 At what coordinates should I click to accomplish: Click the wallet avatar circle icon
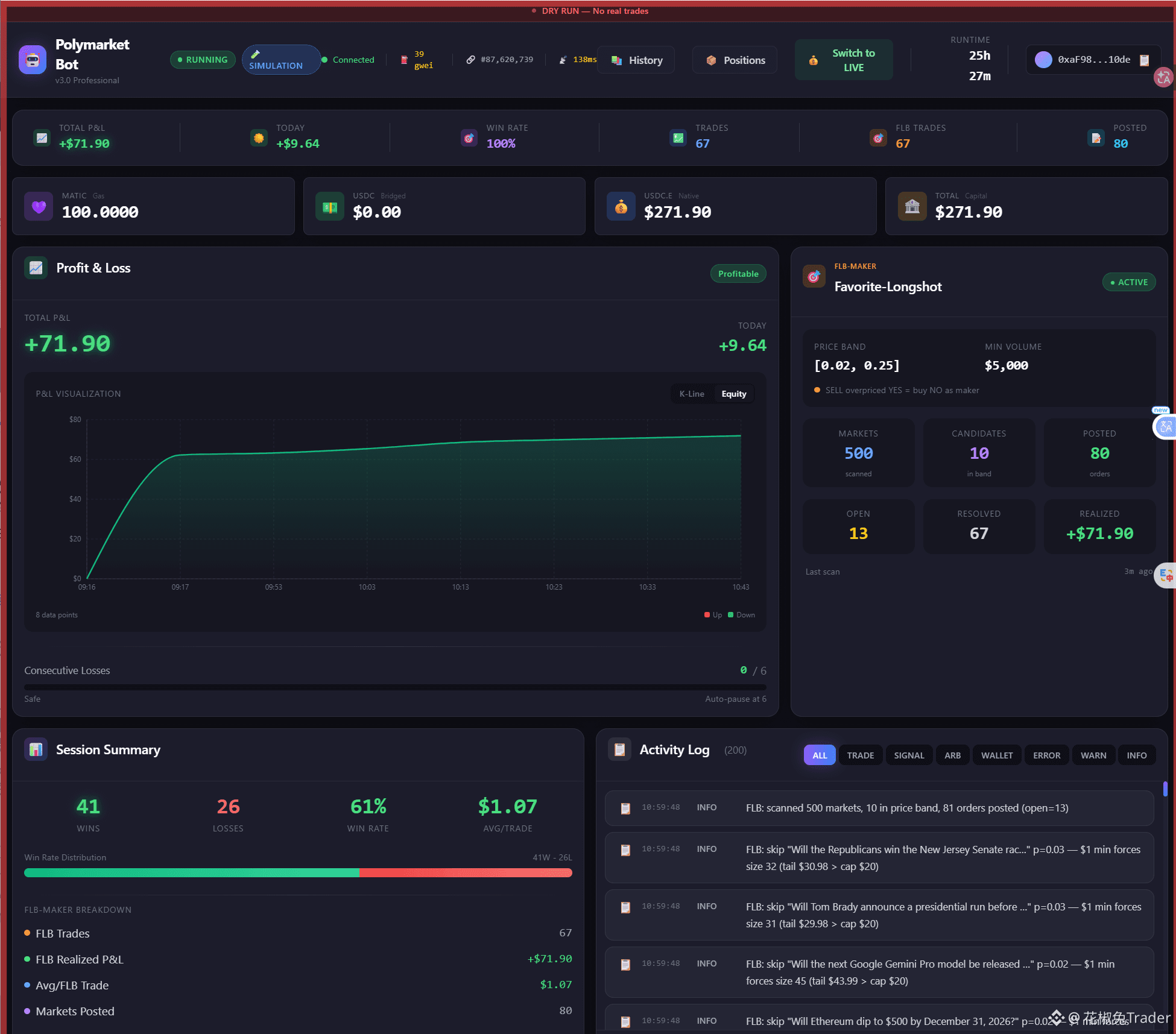click(x=1043, y=60)
